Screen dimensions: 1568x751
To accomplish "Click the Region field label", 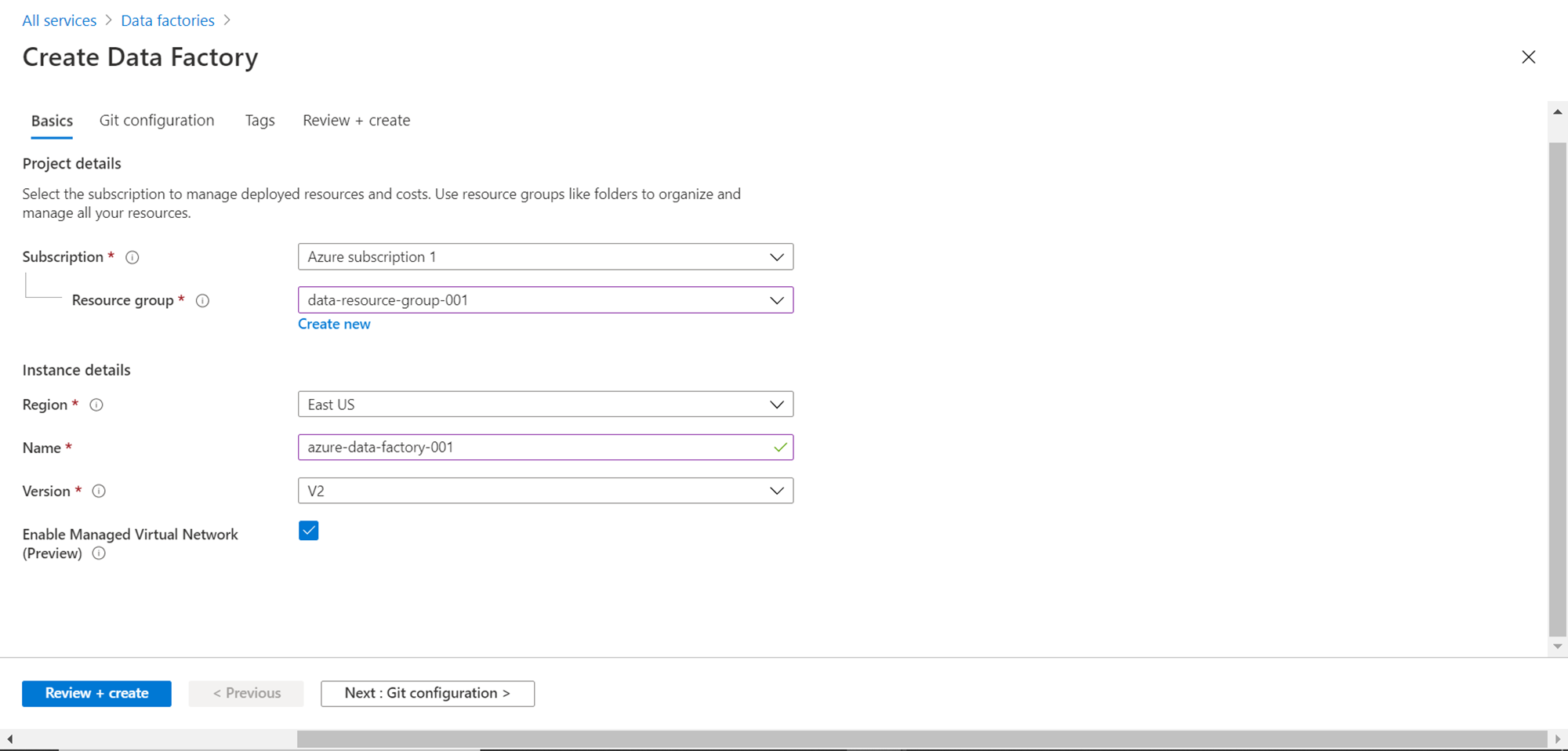I will point(45,405).
